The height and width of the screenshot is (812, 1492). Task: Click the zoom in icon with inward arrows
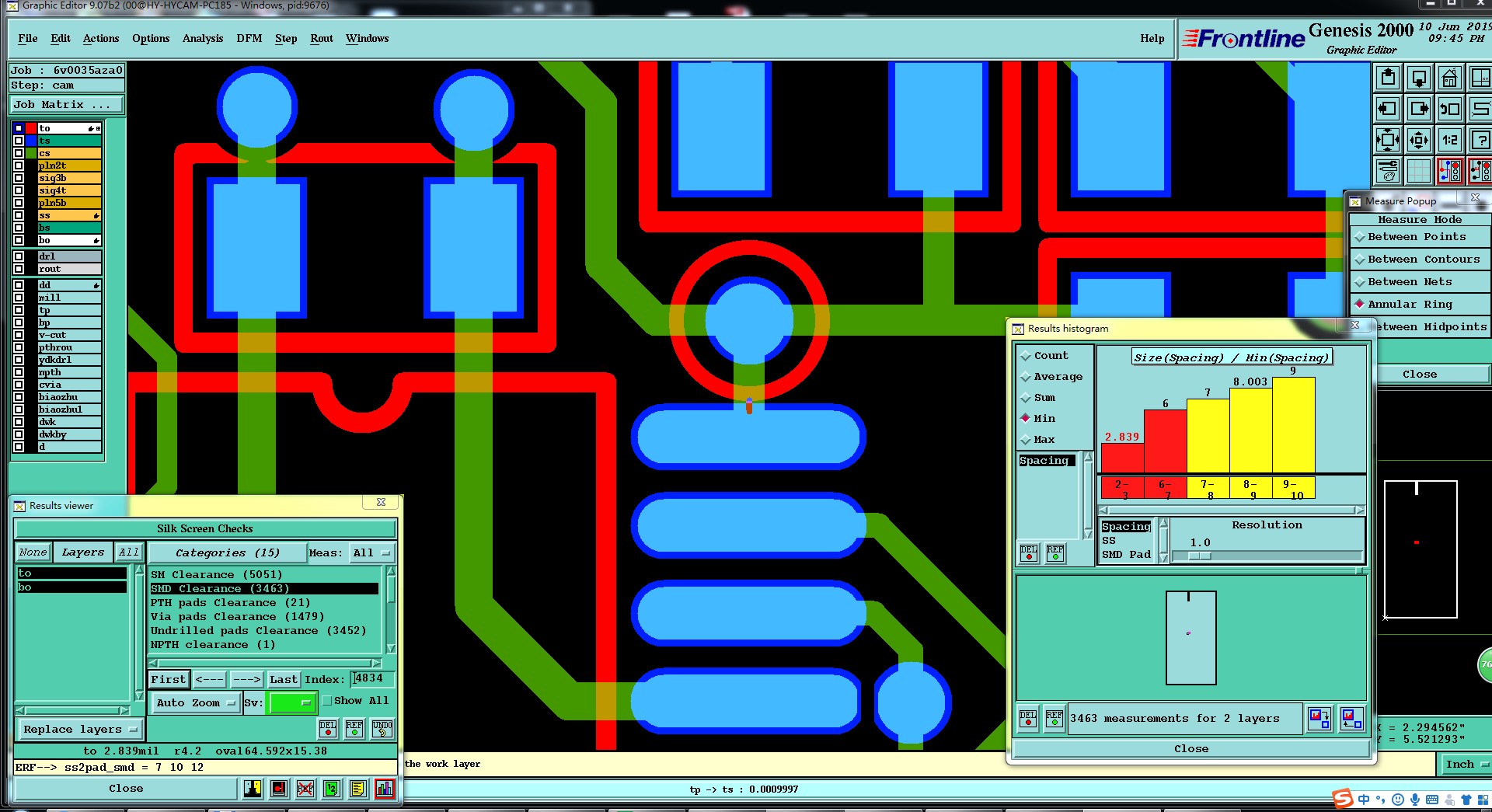click(1388, 140)
